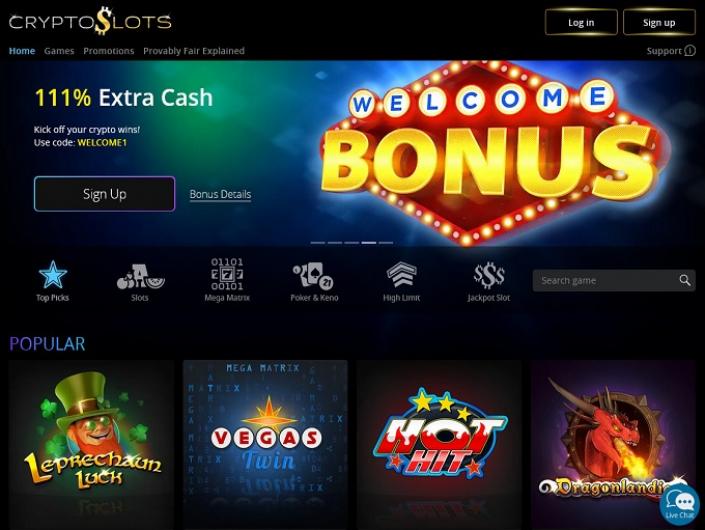705x530 pixels.
Task: Click the Support info icon
Action: 690,51
